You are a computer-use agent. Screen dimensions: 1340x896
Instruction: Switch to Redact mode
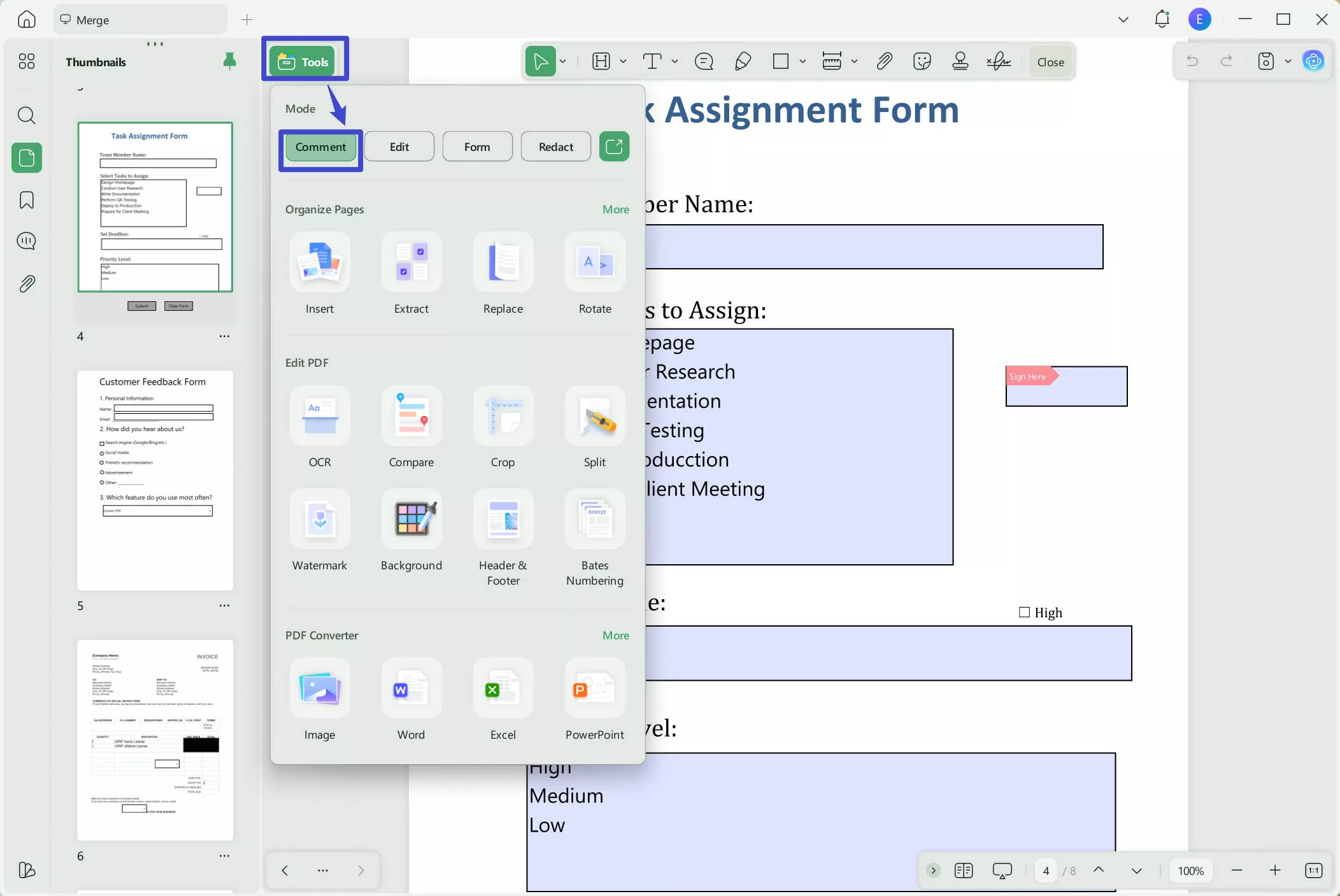pyautogui.click(x=555, y=146)
